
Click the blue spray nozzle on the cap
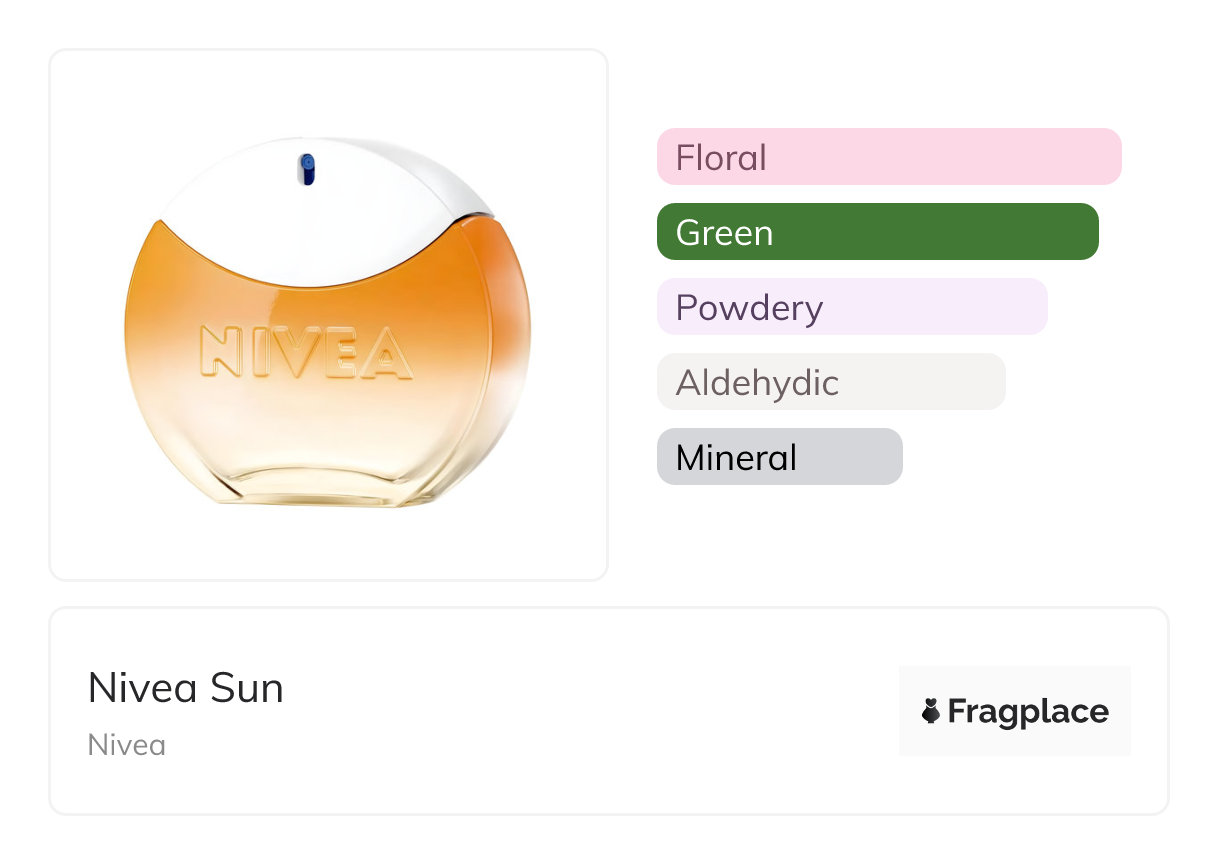coord(308,168)
